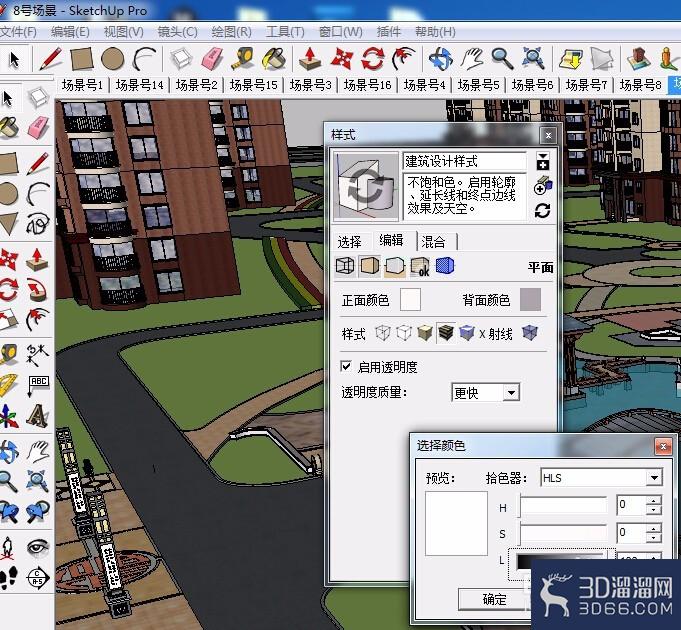The height and width of the screenshot is (630, 681).
Task: Select the Text label ABC tool
Action: tap(38, 386)
